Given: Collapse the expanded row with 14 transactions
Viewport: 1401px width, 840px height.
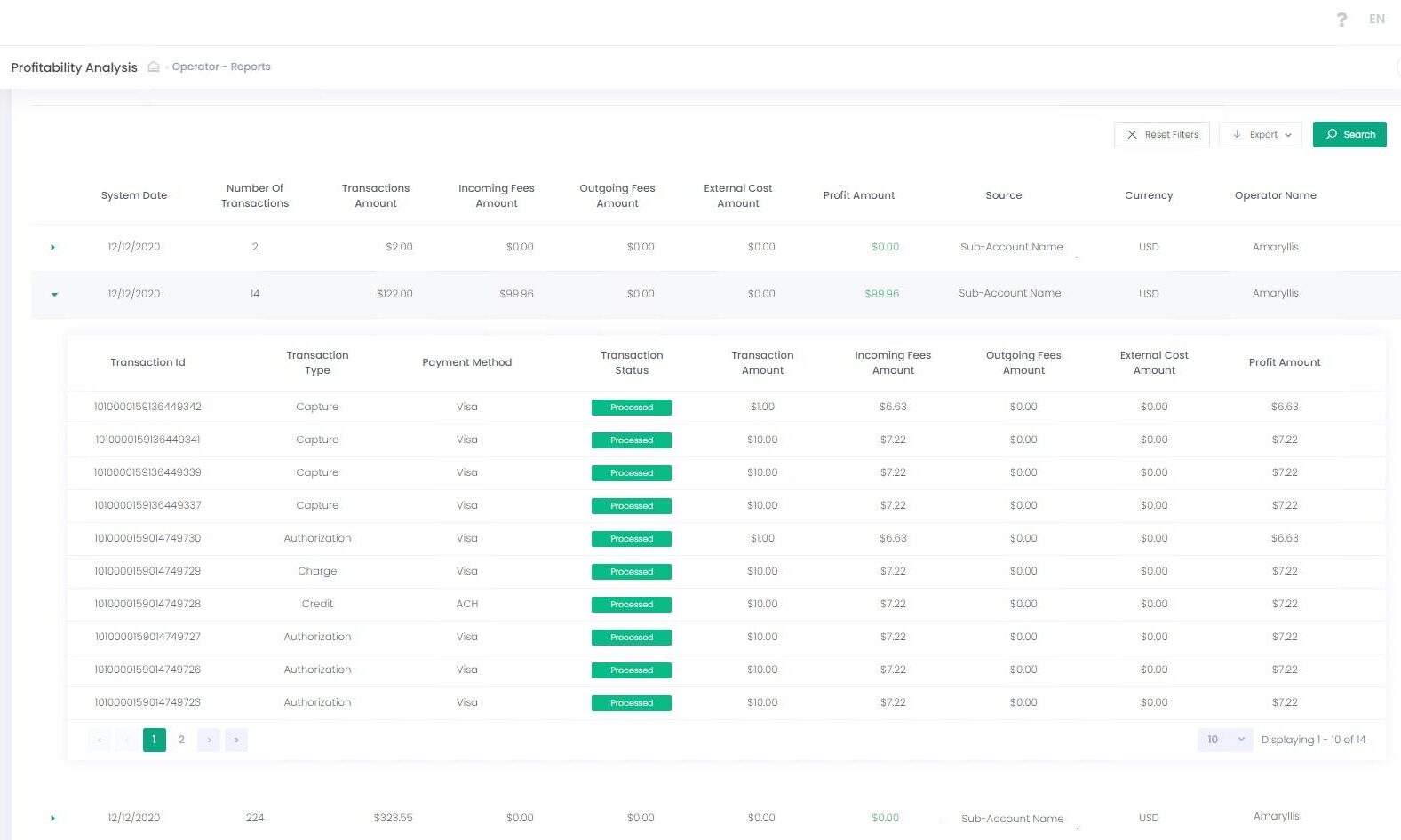Looking at the screenshot, I should click(54, 294).
